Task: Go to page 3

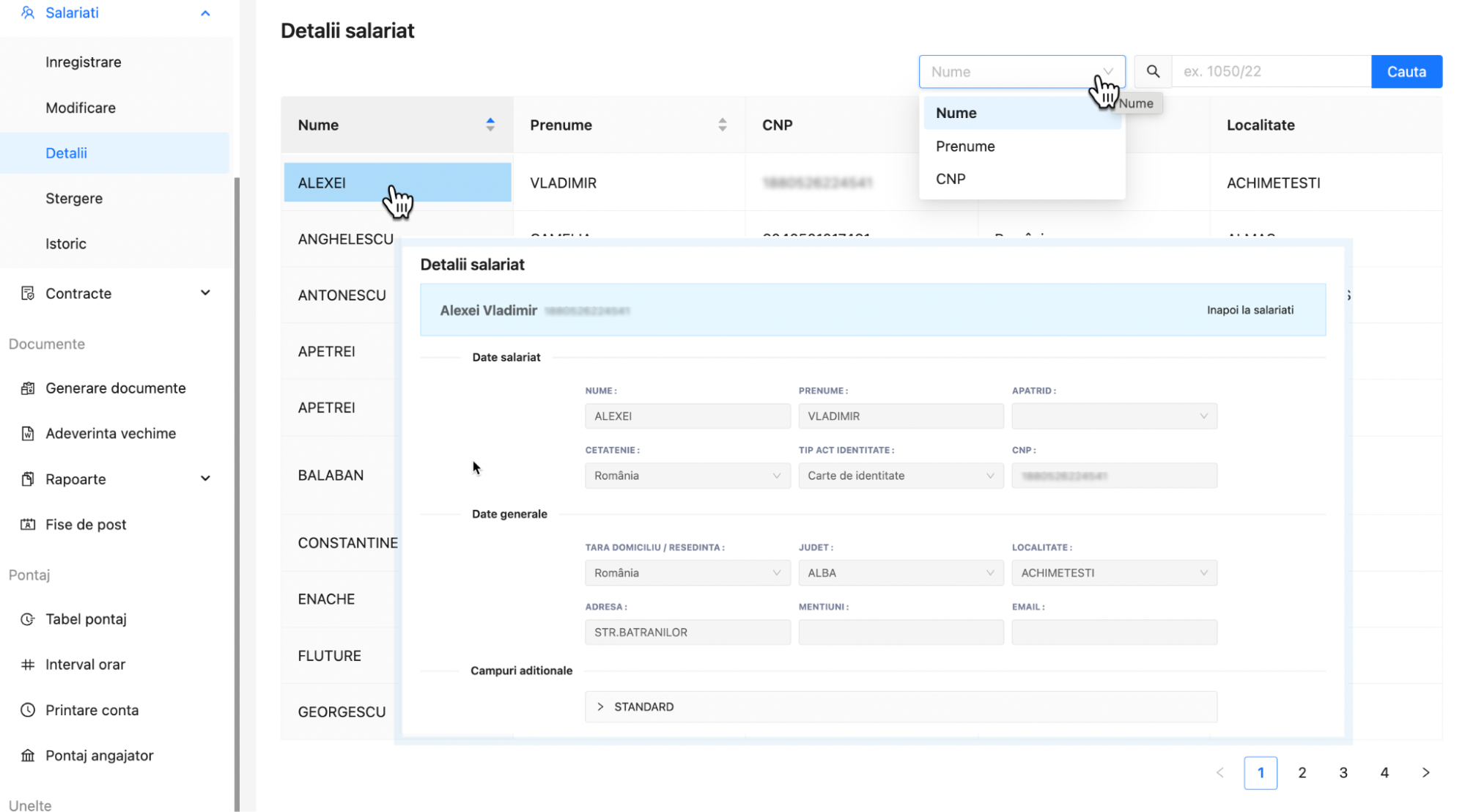Action: click(1343, 772)
